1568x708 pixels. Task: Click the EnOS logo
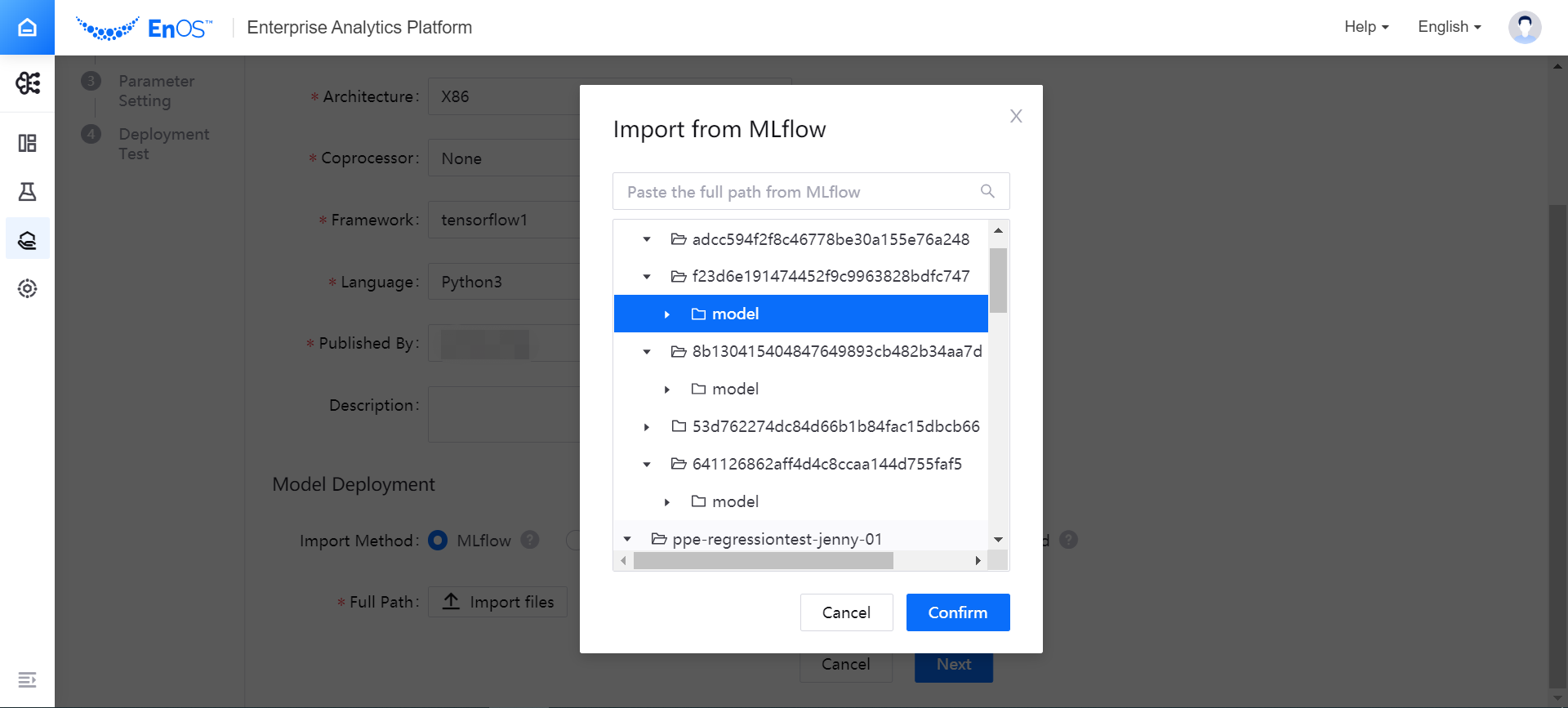point(145,28)
